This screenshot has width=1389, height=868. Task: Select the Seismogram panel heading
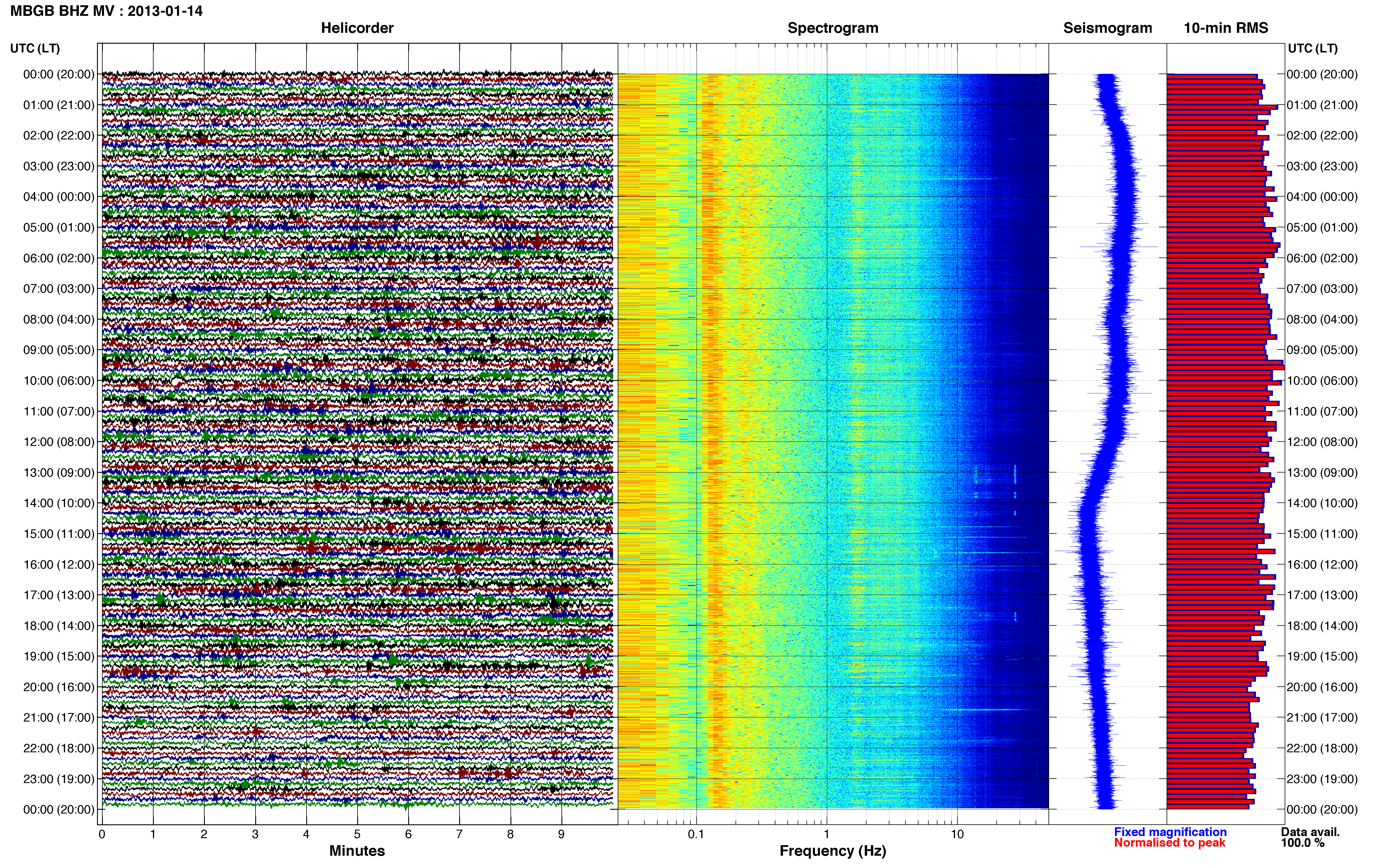click(x=1108, y=28)
